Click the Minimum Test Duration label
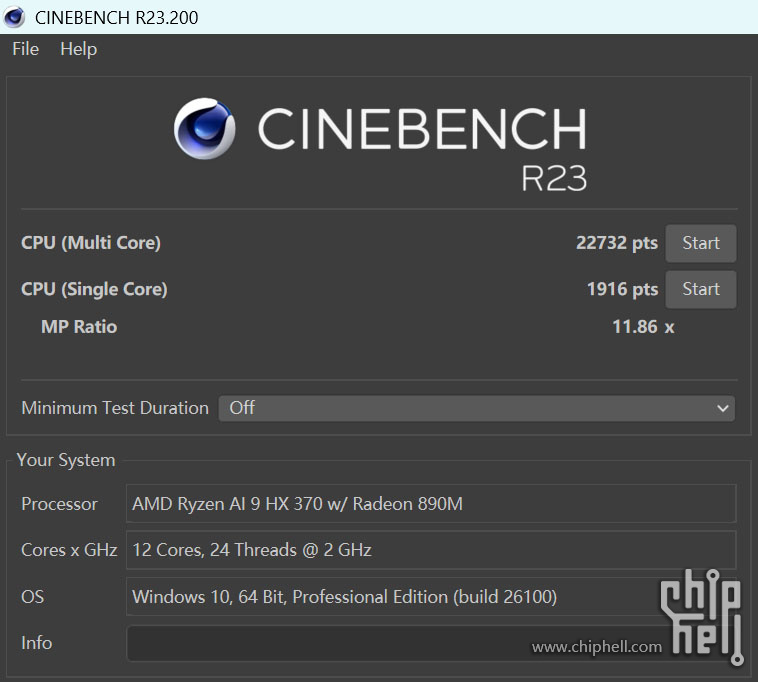Screen dimensions: 758x682 click(x=115, y=408)
